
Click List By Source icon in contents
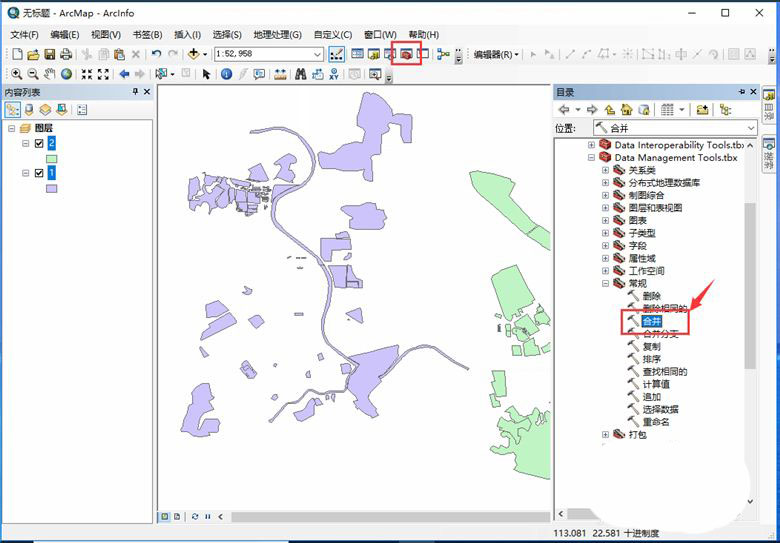[29, 109]
